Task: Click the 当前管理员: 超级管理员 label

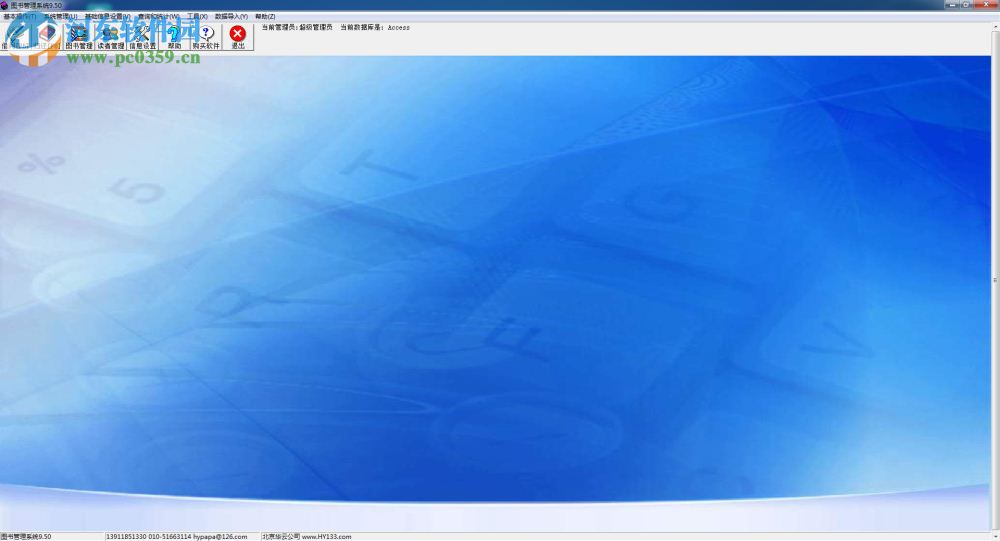Action: (297, 27)
